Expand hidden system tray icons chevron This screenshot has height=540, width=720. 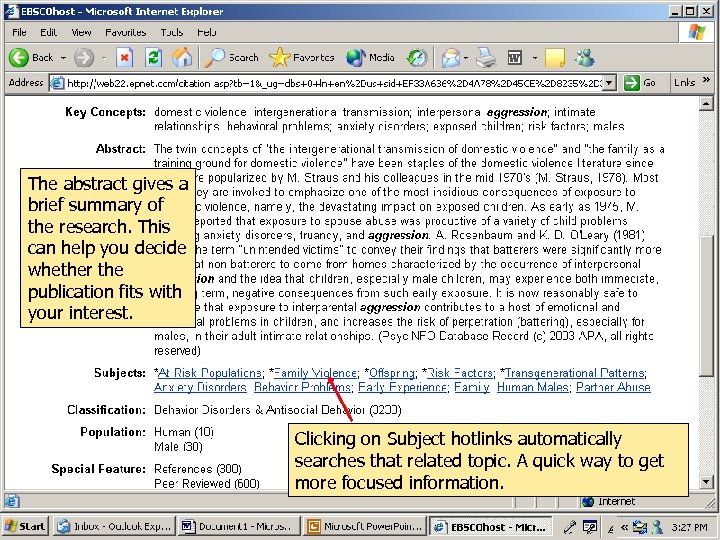tap(624, 527)
